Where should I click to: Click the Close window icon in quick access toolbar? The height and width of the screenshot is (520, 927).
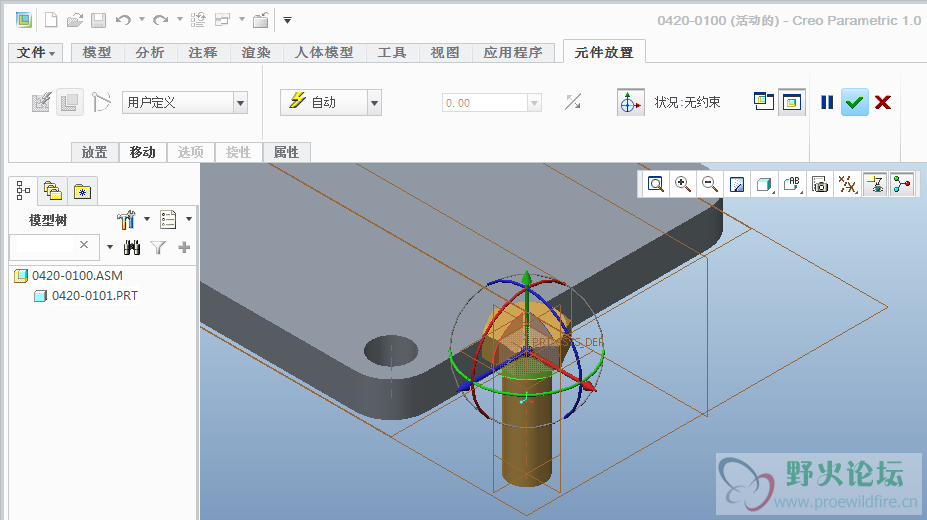point(261,20)
